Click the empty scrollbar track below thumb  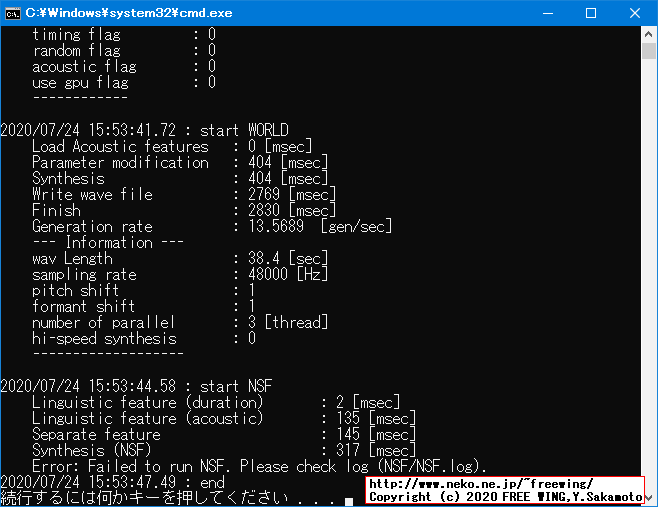click(x=649, y=300)
